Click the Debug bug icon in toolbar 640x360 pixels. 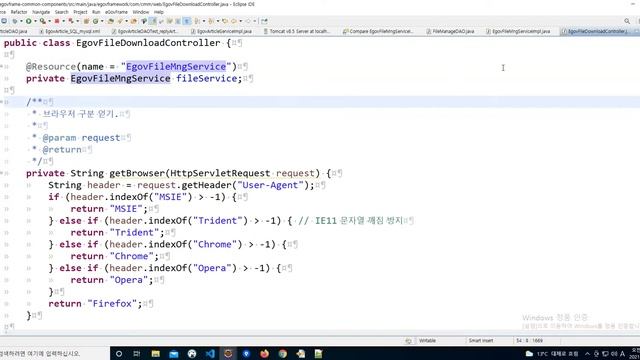[16, 21]
